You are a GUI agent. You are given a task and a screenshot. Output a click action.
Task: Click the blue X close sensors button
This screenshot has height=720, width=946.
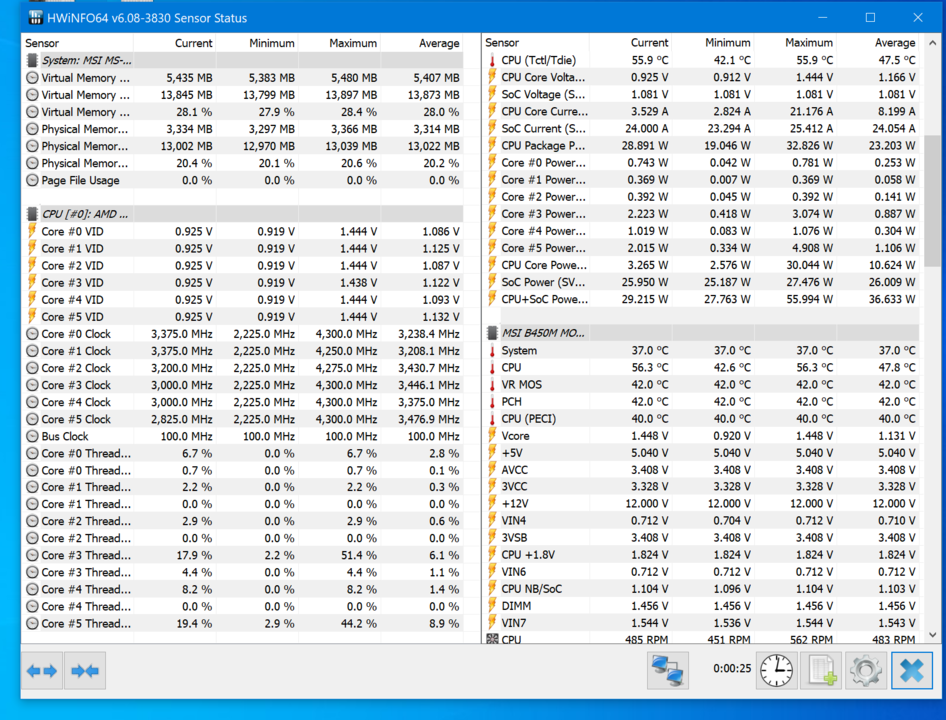point(912,671)
